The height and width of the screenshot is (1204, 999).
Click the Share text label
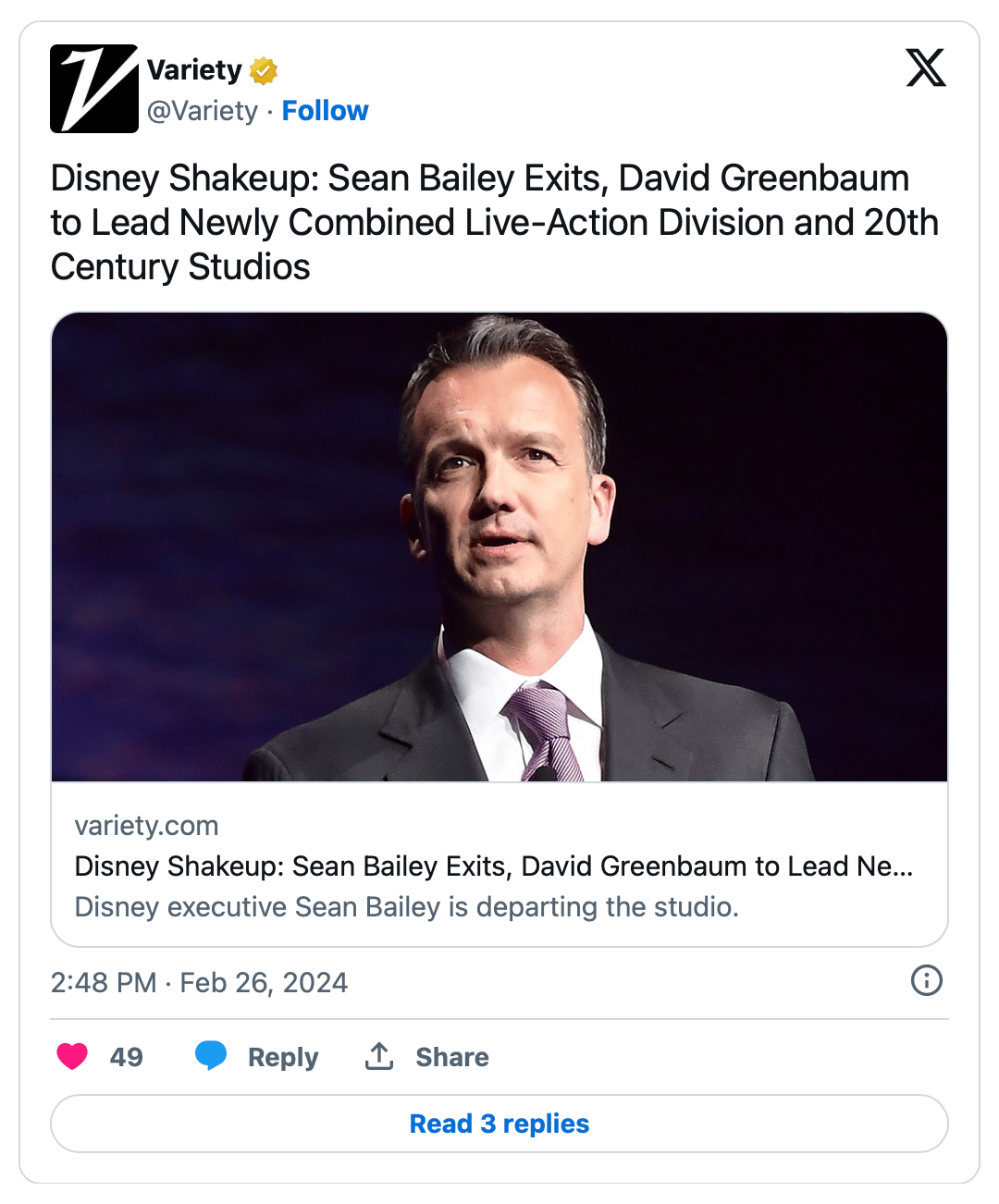(452, 1057)
